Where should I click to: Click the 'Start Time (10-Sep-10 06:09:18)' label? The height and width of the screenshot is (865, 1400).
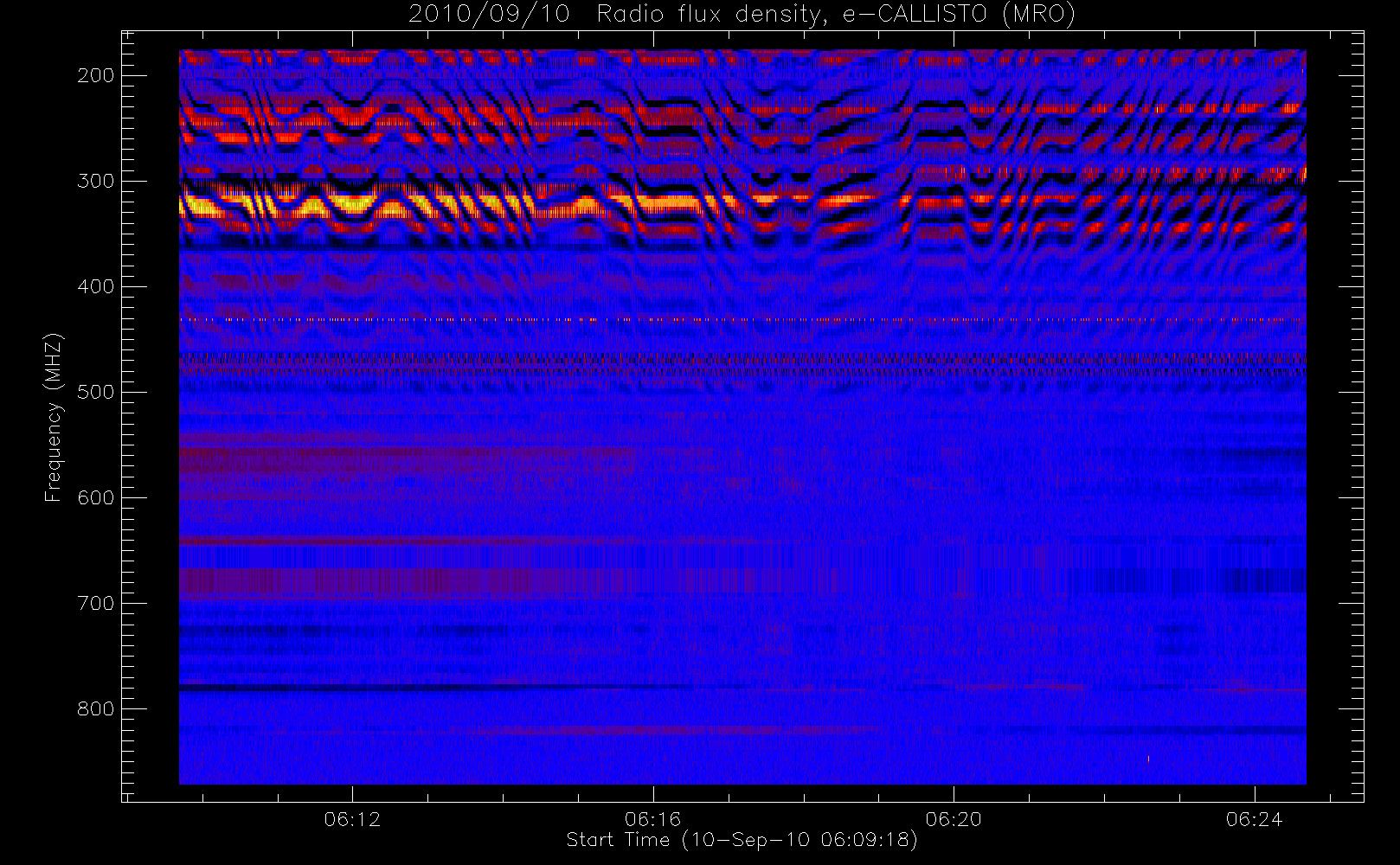click(742, 840)
